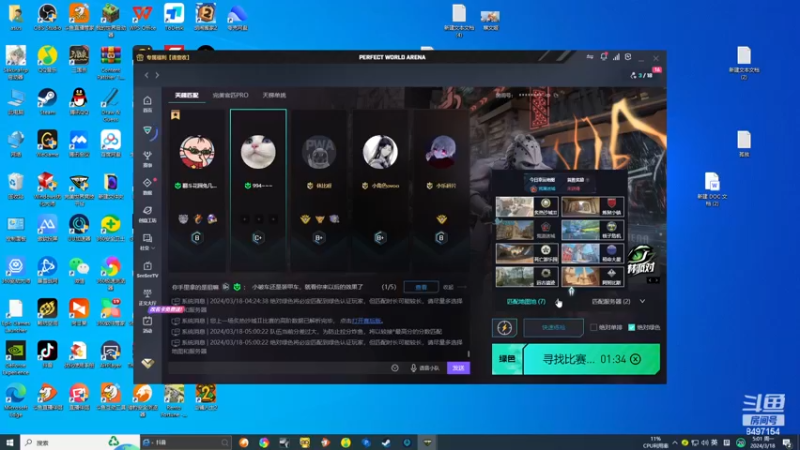Toggle the team voice microphone icon
The image size is (800, 450).
pyautogui.click(x=413, y=368)
